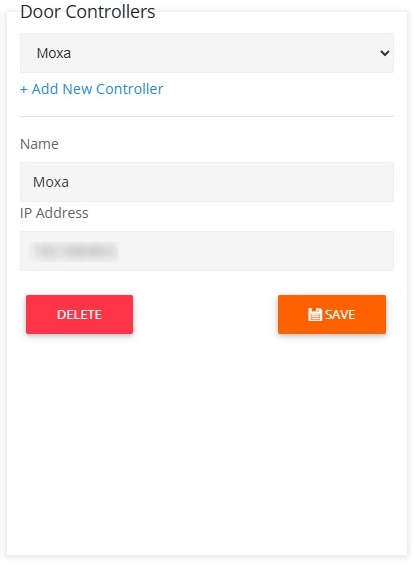Expand the Moxa dropdown chevron arrow
Screen dimensions: 414x566
385,53
